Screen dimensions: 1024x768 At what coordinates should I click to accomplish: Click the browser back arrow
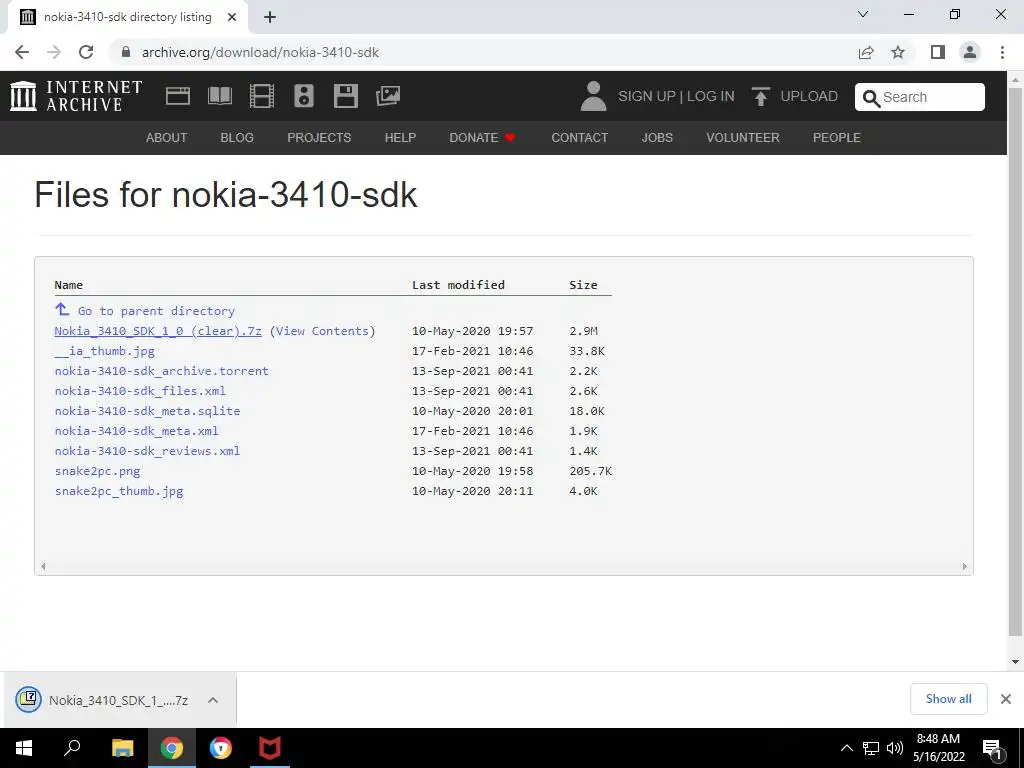pyautogui.click(x=22, y=52)
